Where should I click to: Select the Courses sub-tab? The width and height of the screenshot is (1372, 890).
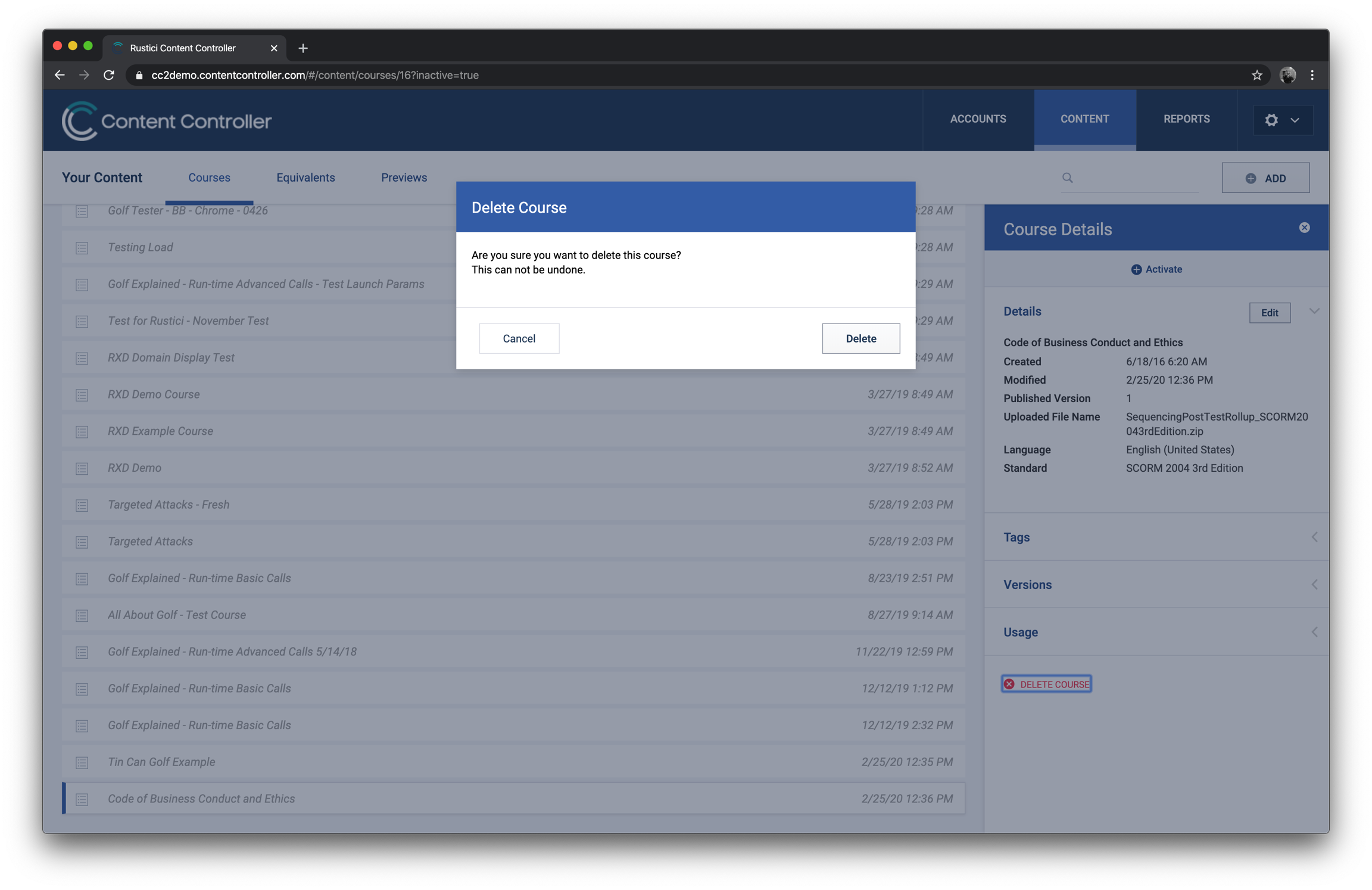tap(209, 178)
